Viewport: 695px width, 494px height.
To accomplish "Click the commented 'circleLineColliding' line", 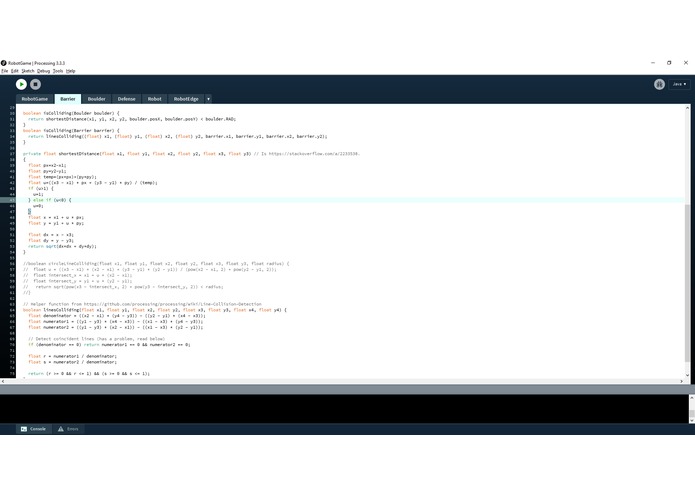I will click(156, 263).
